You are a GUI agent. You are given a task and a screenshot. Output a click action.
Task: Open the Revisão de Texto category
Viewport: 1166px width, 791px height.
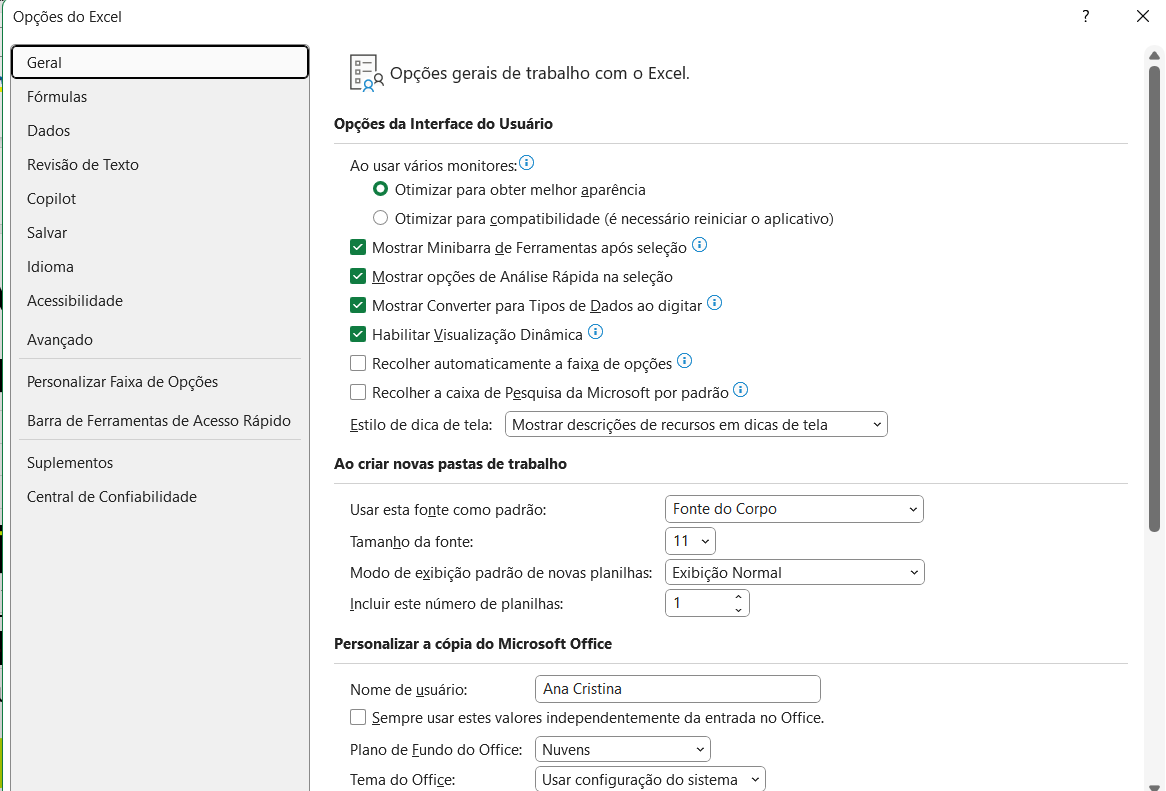[x=160, y=164]
